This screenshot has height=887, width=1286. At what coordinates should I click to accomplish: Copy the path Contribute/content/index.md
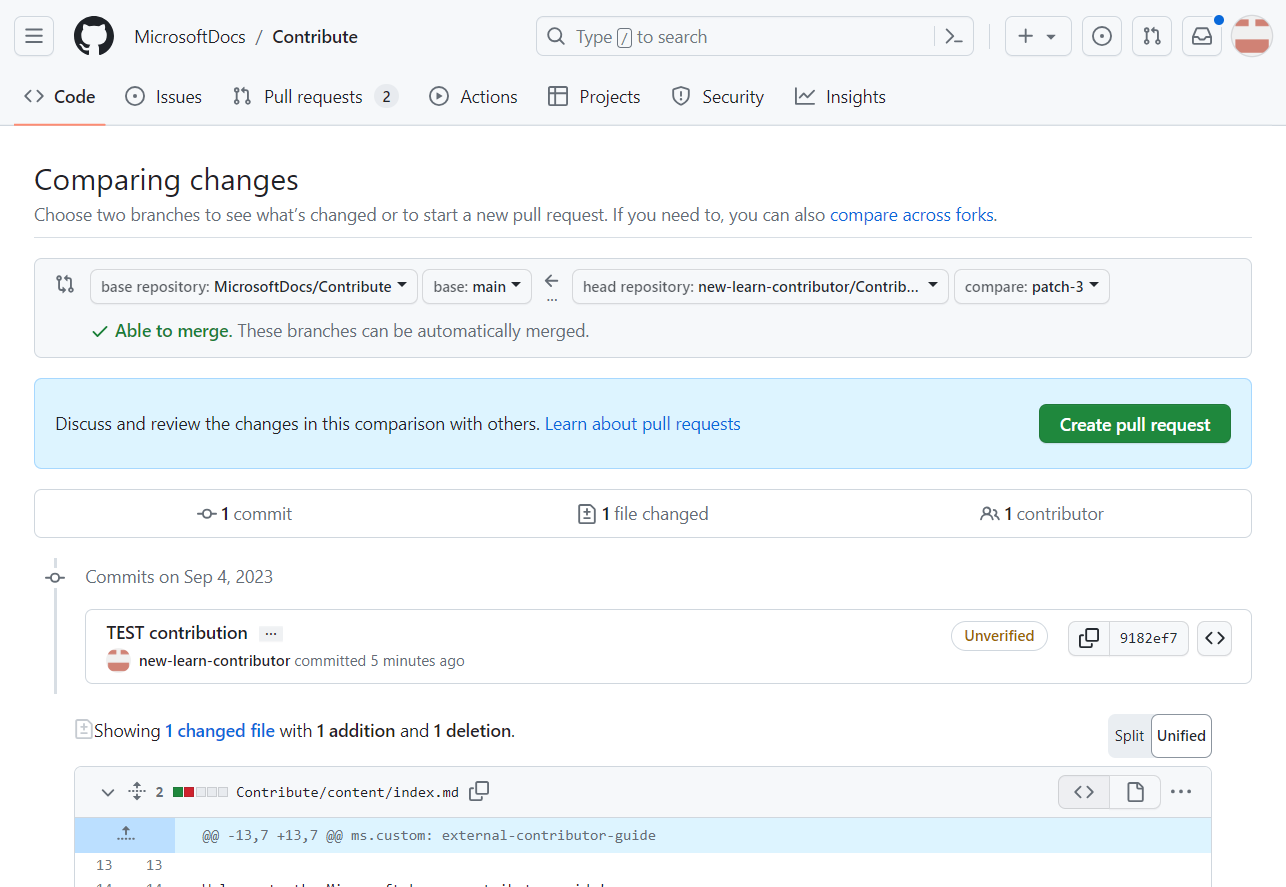[x=479, y=790]
